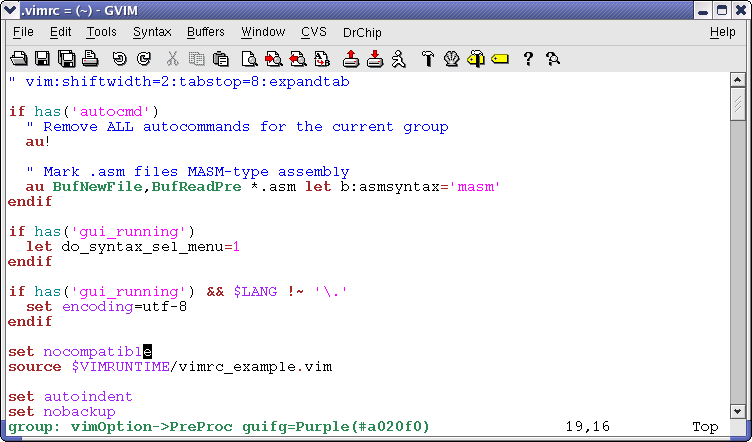Close the GVIM window
752x442 pixels.
(x=740, y=10)
